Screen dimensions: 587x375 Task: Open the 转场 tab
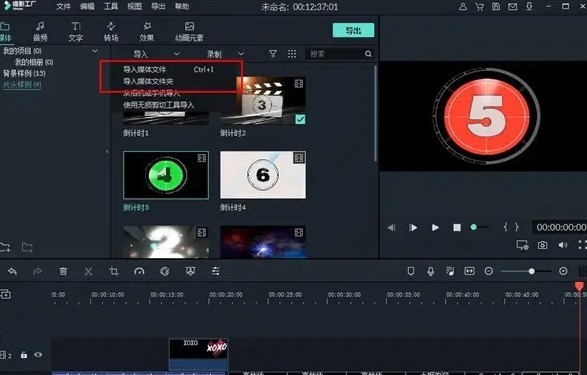pos(111,31)
